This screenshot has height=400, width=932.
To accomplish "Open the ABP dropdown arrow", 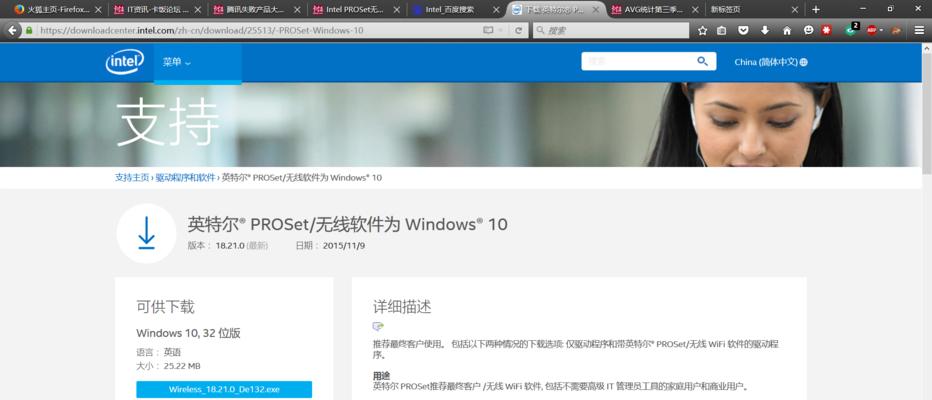I will click(881, 30).
